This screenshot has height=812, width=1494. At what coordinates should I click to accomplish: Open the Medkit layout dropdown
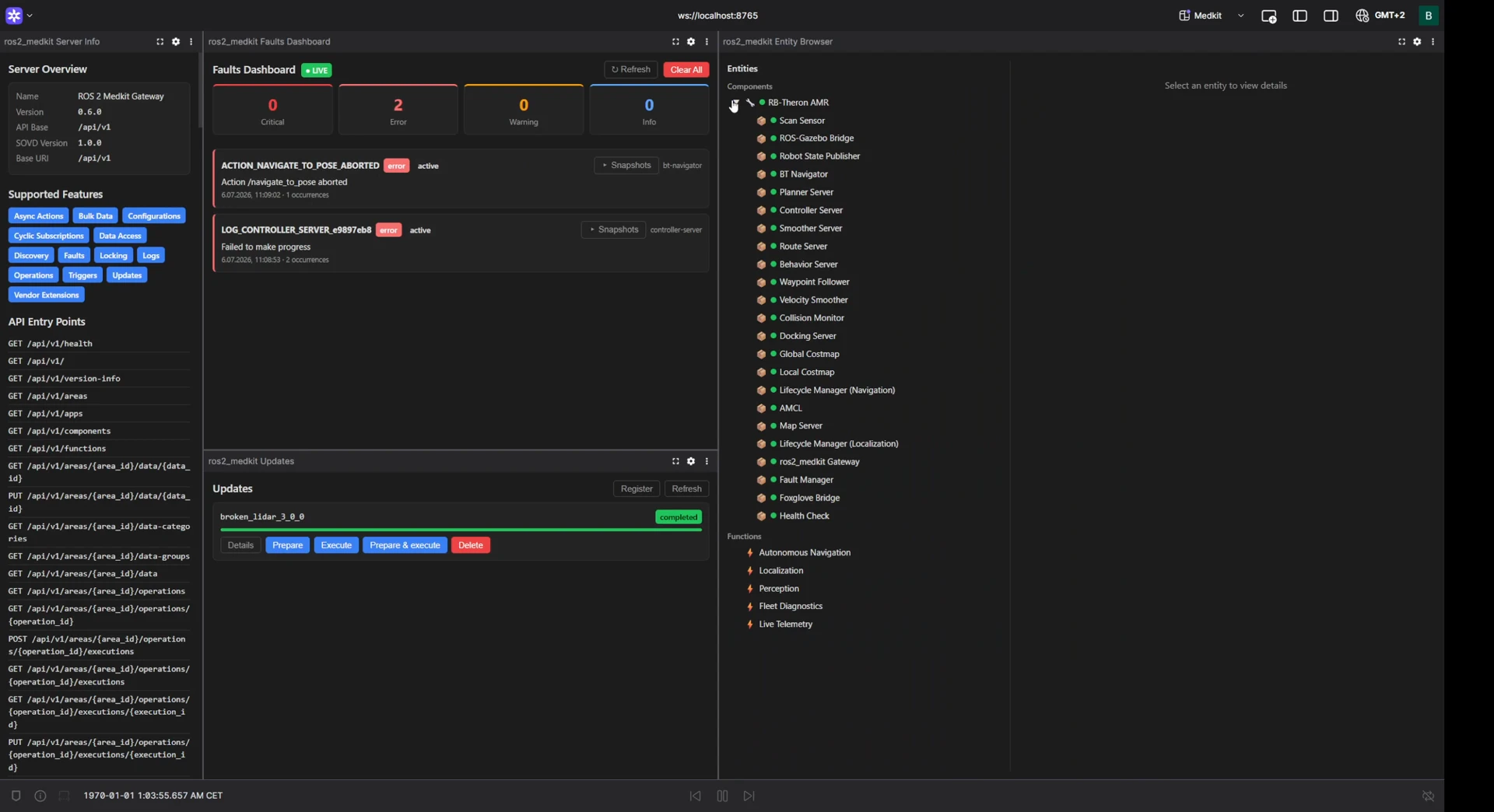[x=1212, y=16]
